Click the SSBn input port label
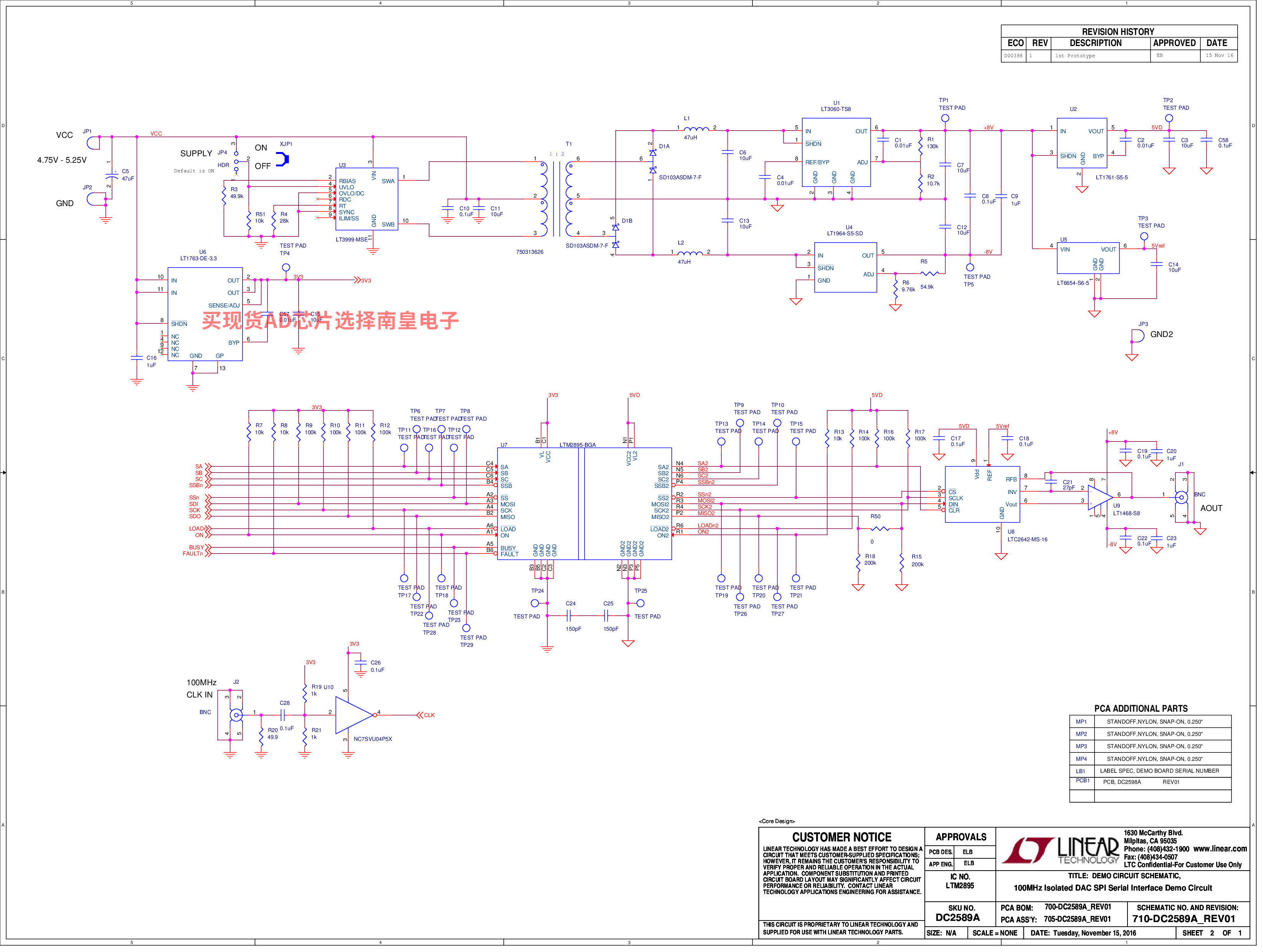 (x=197, y=488)
